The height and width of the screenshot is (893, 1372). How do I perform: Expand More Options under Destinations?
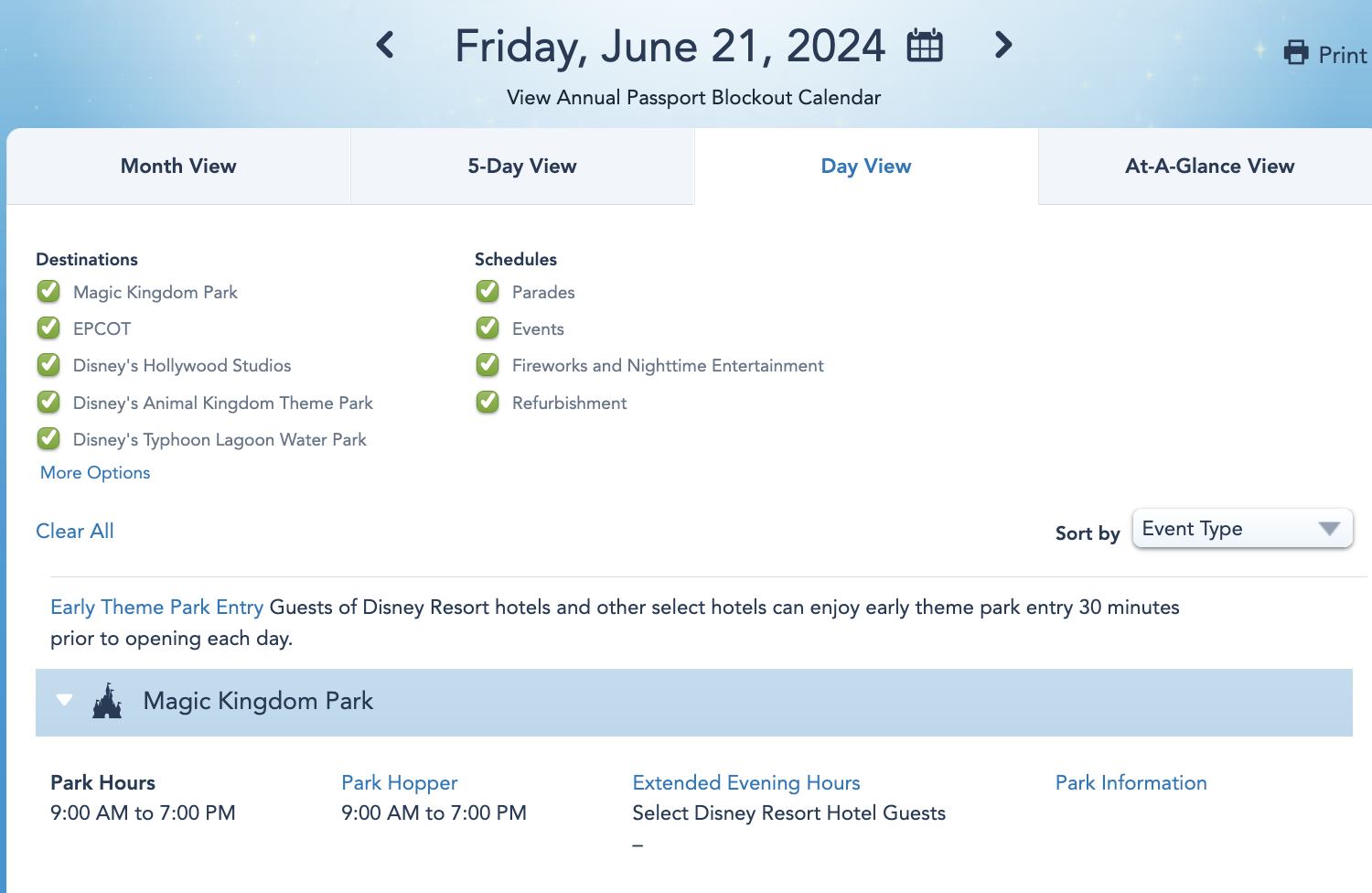(95, 473)
